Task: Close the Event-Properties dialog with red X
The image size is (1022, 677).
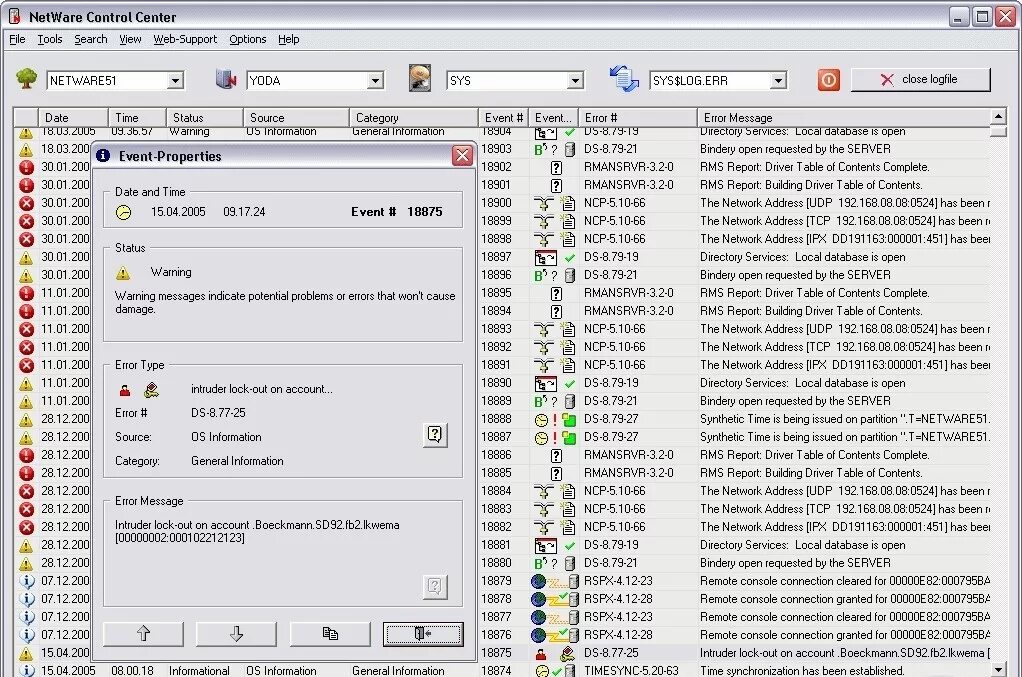Action: [462, 156]
